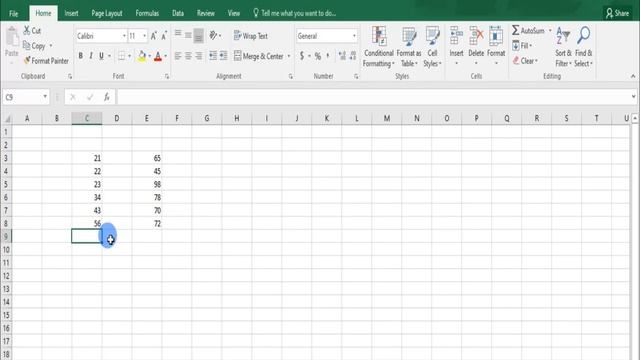Click Increase Decimal icon
Viewport: 640px width, 360px height.
342,56
